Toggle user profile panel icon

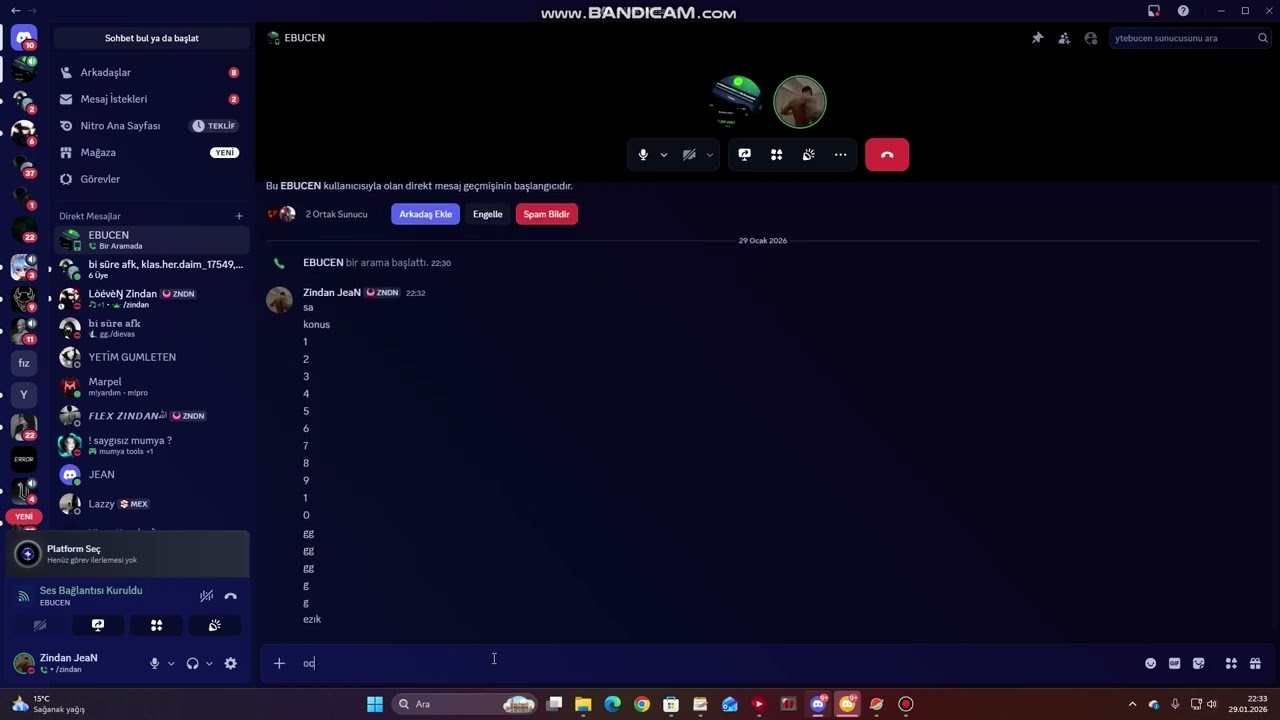[x=1091, y=38]
